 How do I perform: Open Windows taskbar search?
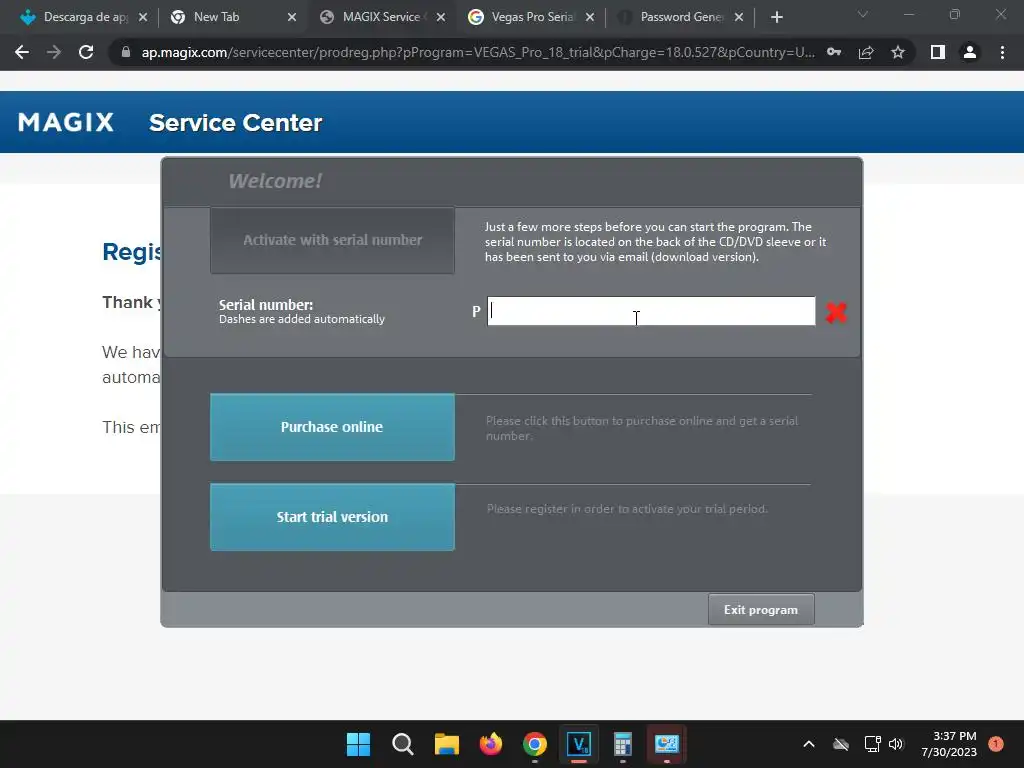[403, 744]
